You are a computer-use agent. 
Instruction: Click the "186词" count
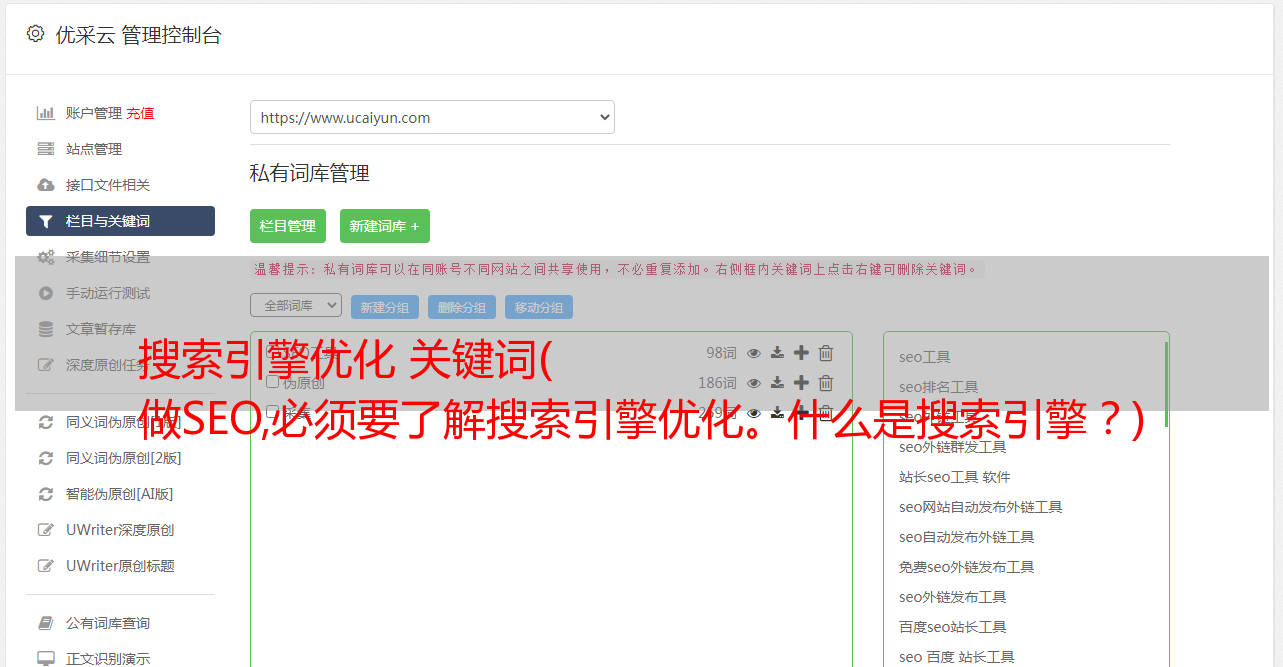coord(717,383)
